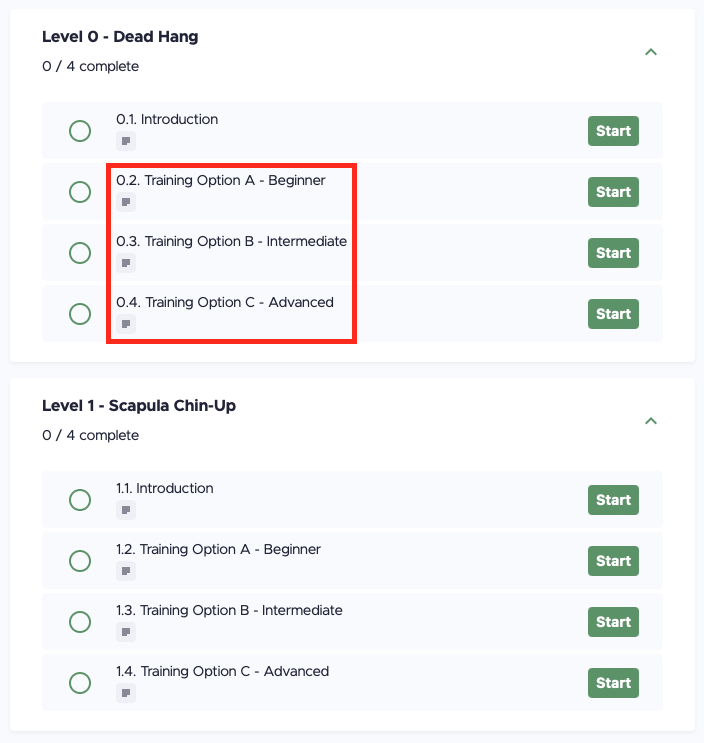
Task: Click the note icon under 1.2. Training Option A
Action: pos(126,571)
